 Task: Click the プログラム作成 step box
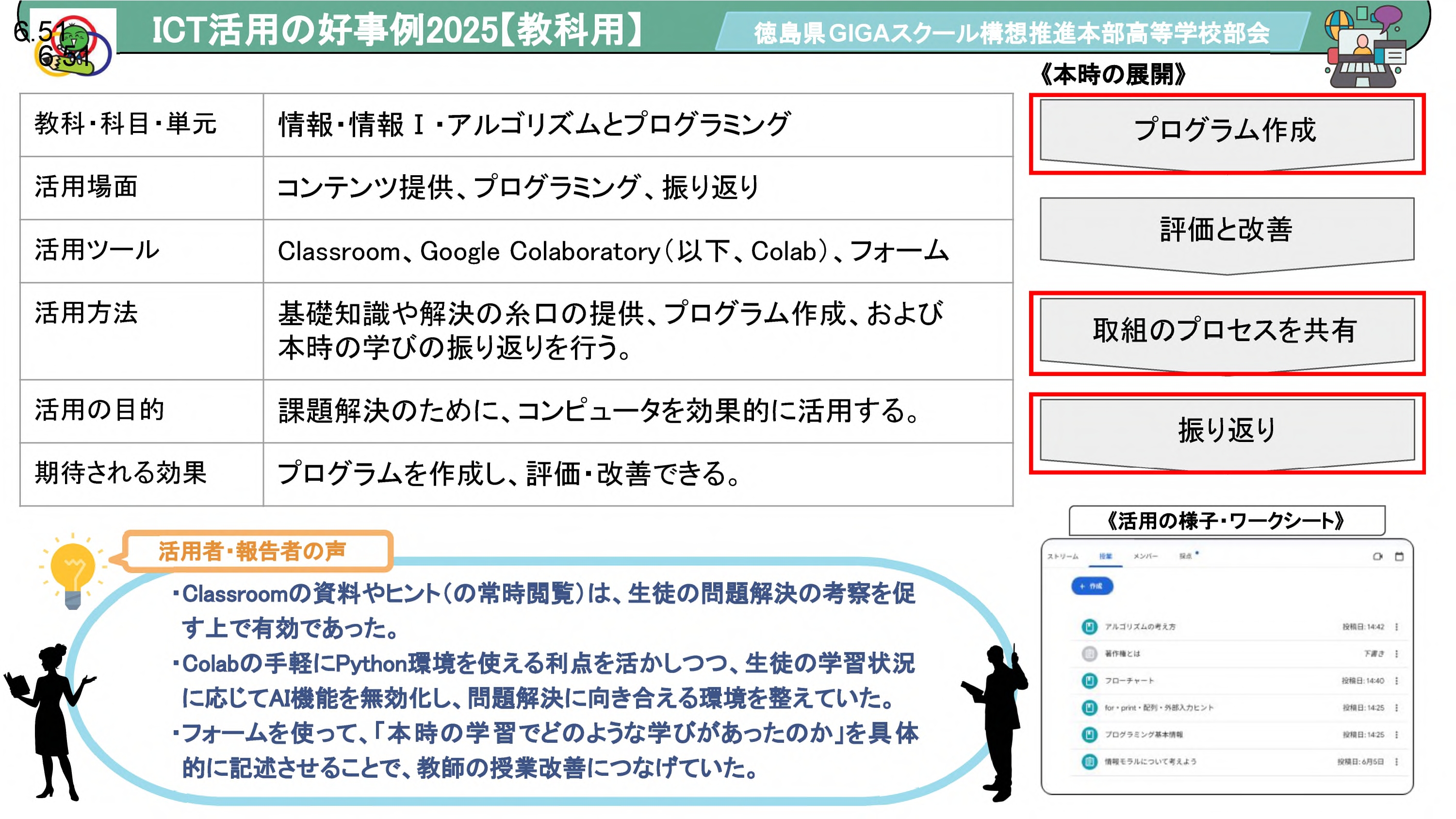[1227, 131]
